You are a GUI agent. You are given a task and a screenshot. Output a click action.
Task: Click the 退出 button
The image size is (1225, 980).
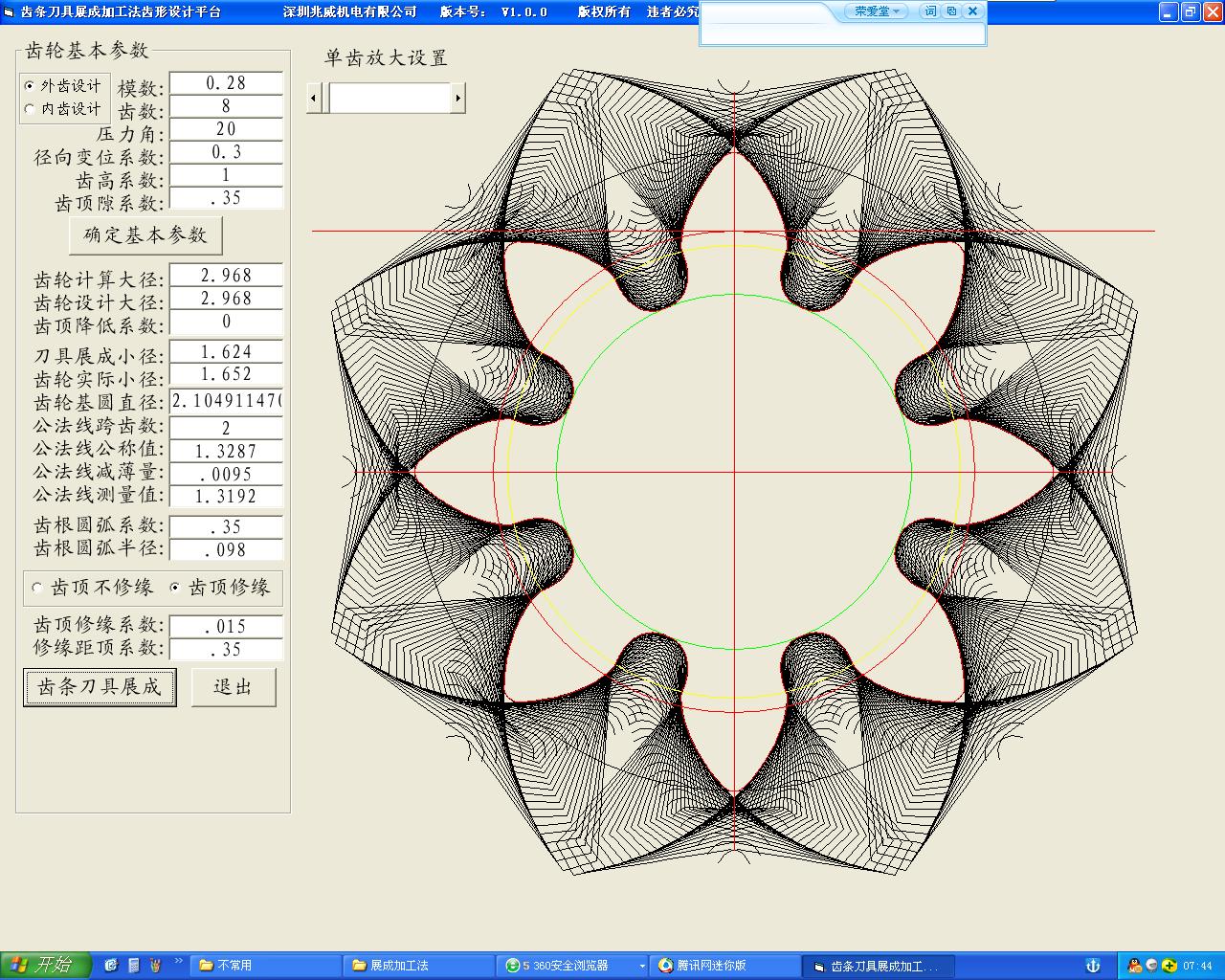tap(234, 687)
